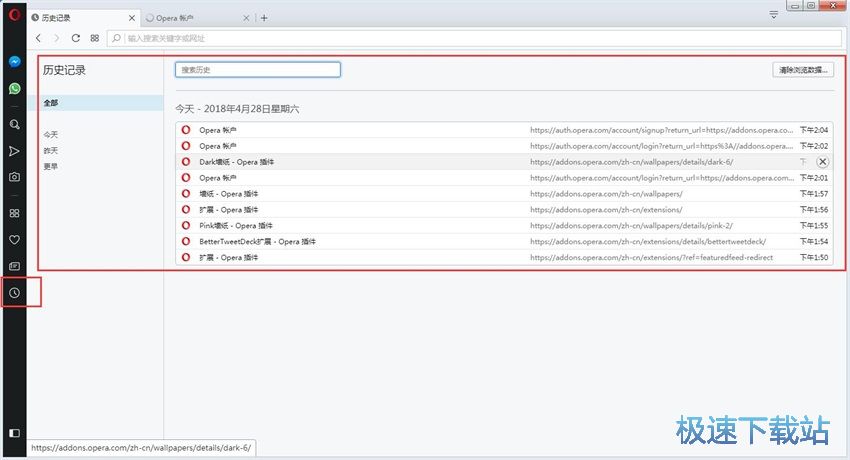
Task: Open the personal news send-arrow icon
Action: (15, 151)
